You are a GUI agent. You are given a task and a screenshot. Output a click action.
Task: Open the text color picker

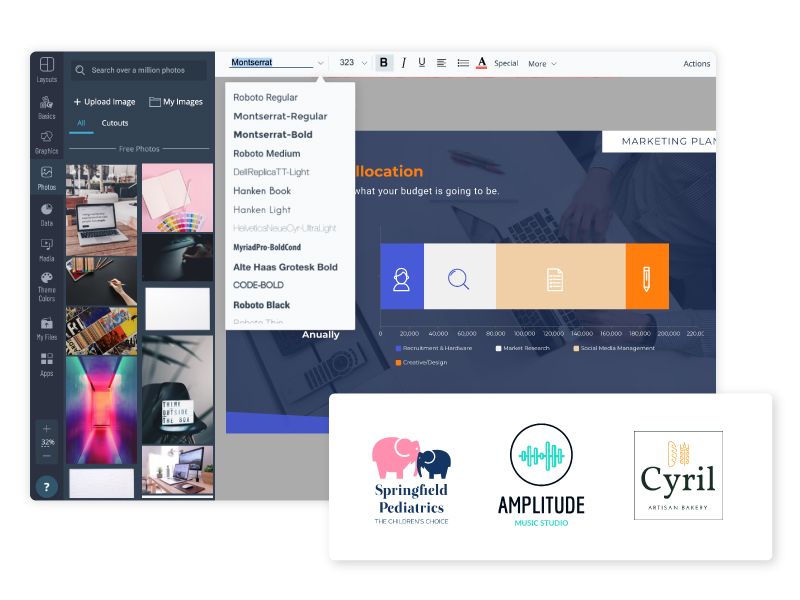(x=481, y=63)
